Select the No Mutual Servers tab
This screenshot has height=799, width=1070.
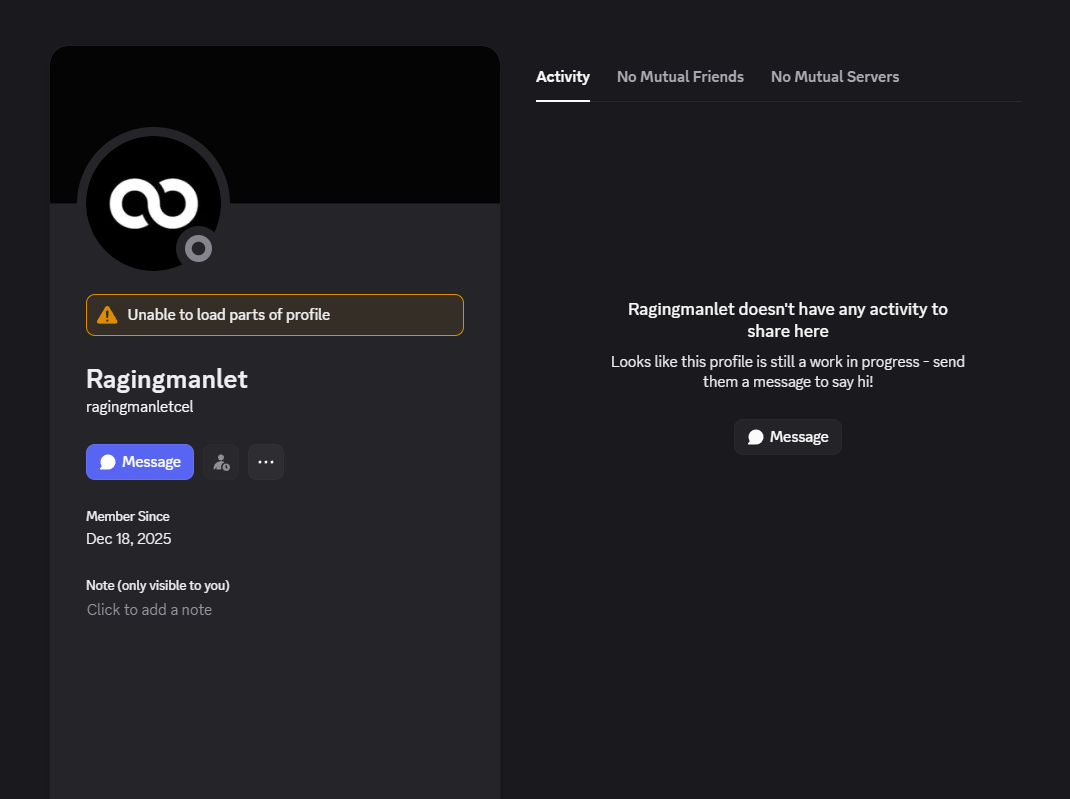click(834, 77)
